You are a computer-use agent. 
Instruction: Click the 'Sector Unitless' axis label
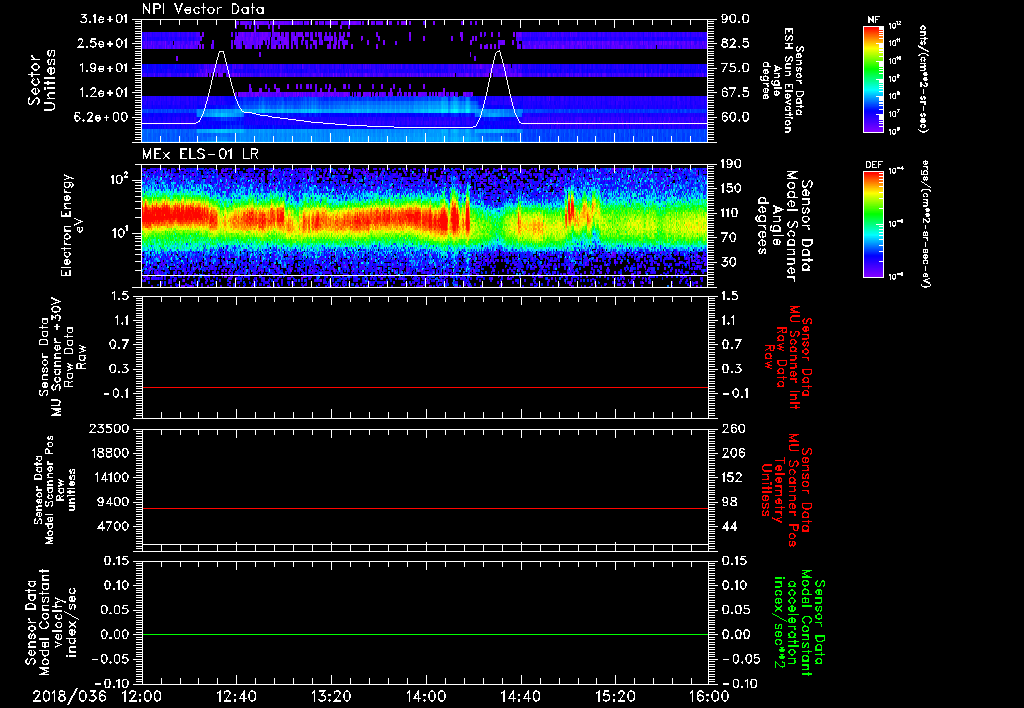click(x=42, y=80)
